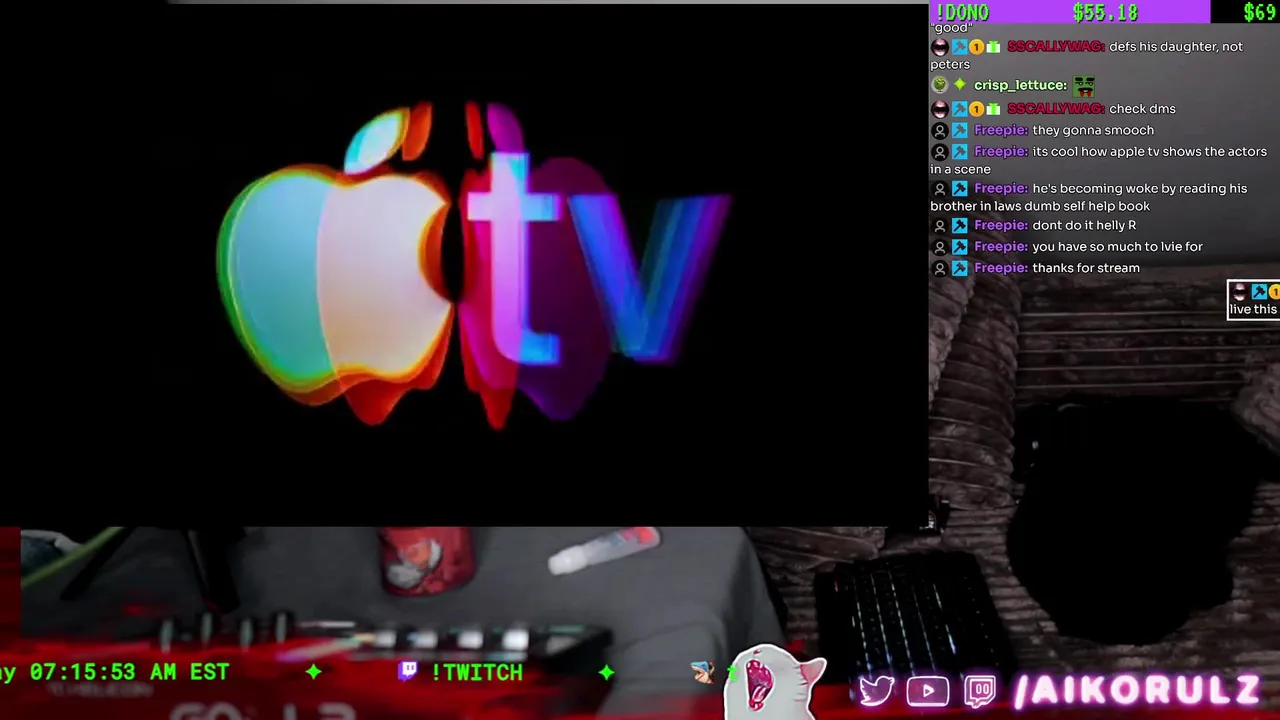Click the neon YouTube play icon
The image size is (1280, 720).
point(928,691)
